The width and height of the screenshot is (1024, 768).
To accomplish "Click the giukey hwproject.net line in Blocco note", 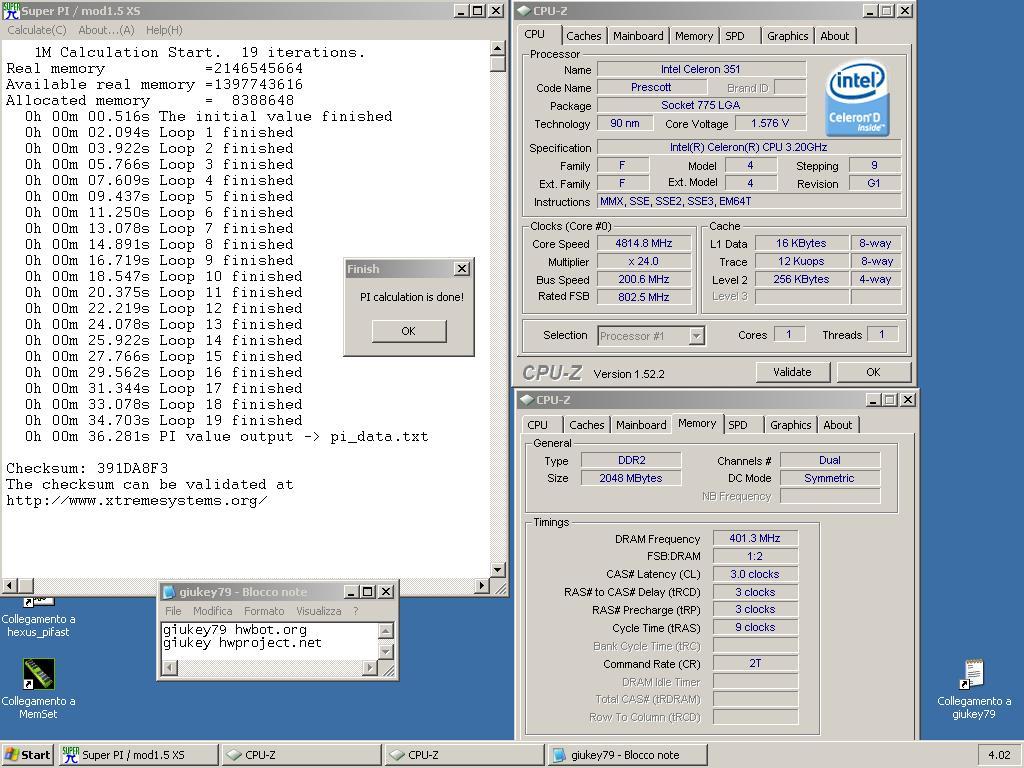I will [242, 643].
